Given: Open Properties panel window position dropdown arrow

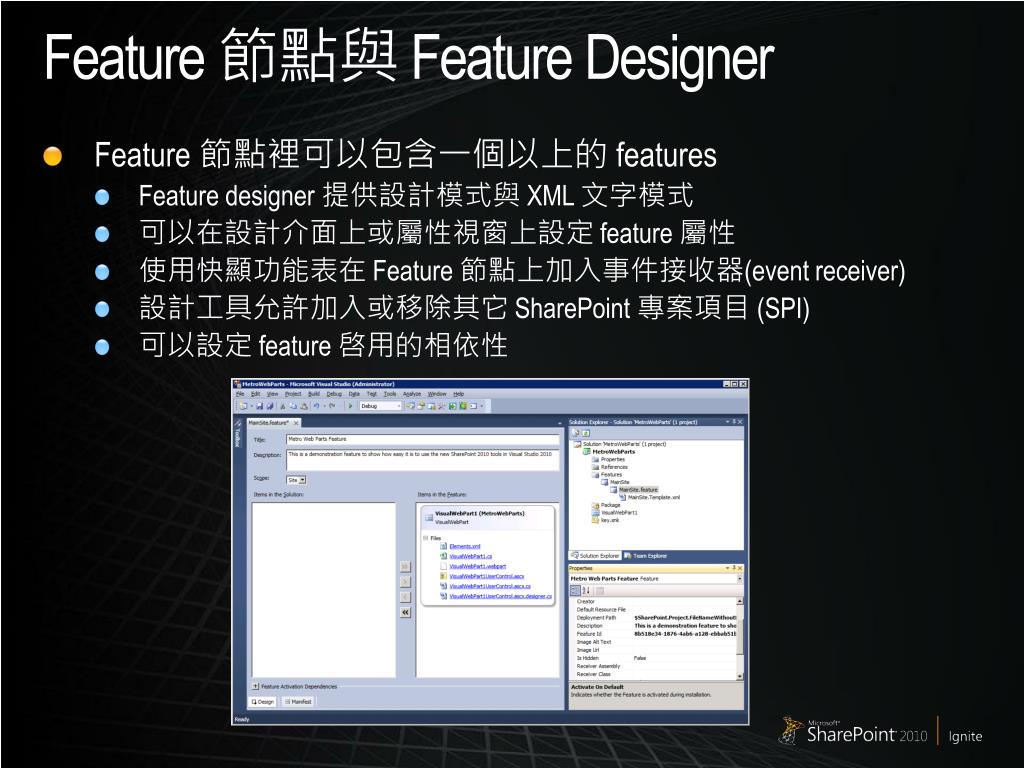Looking at the screenshot, I should [728, 568].
